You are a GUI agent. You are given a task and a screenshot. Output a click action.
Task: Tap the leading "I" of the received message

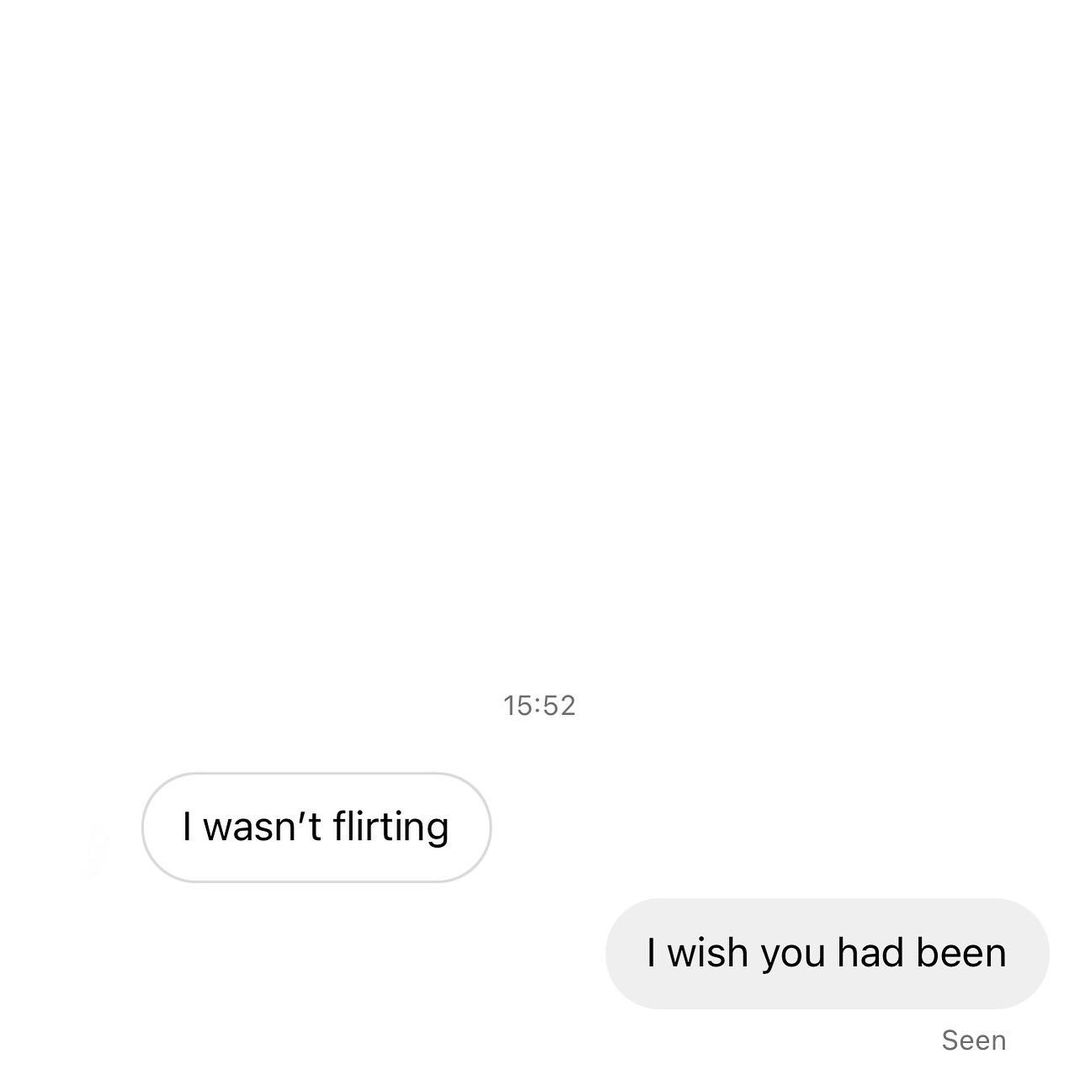(187, 827)
